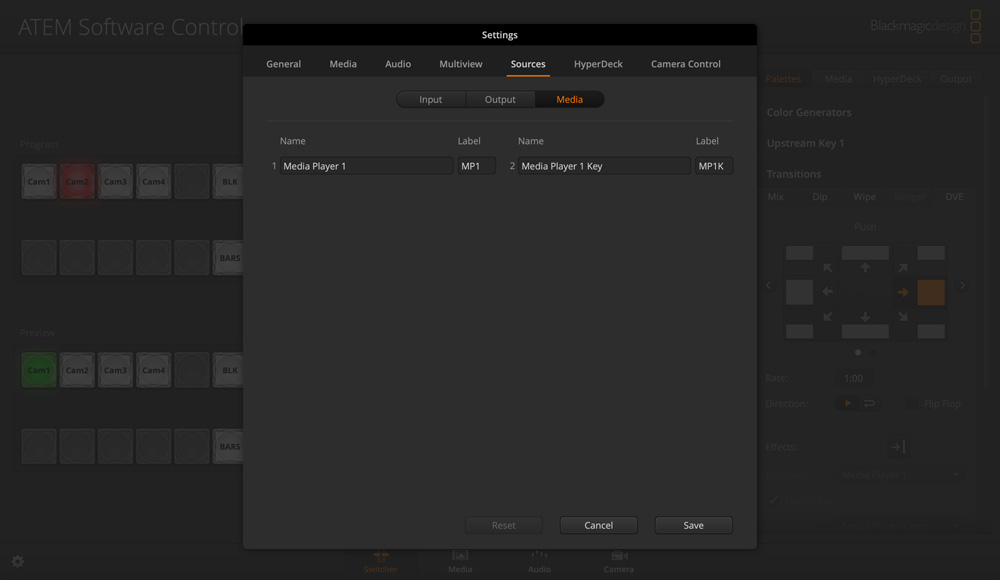The height and width of the screenshot is (580, 1000).
Task: Open the Audio settings tab
Action: (398, 64)
